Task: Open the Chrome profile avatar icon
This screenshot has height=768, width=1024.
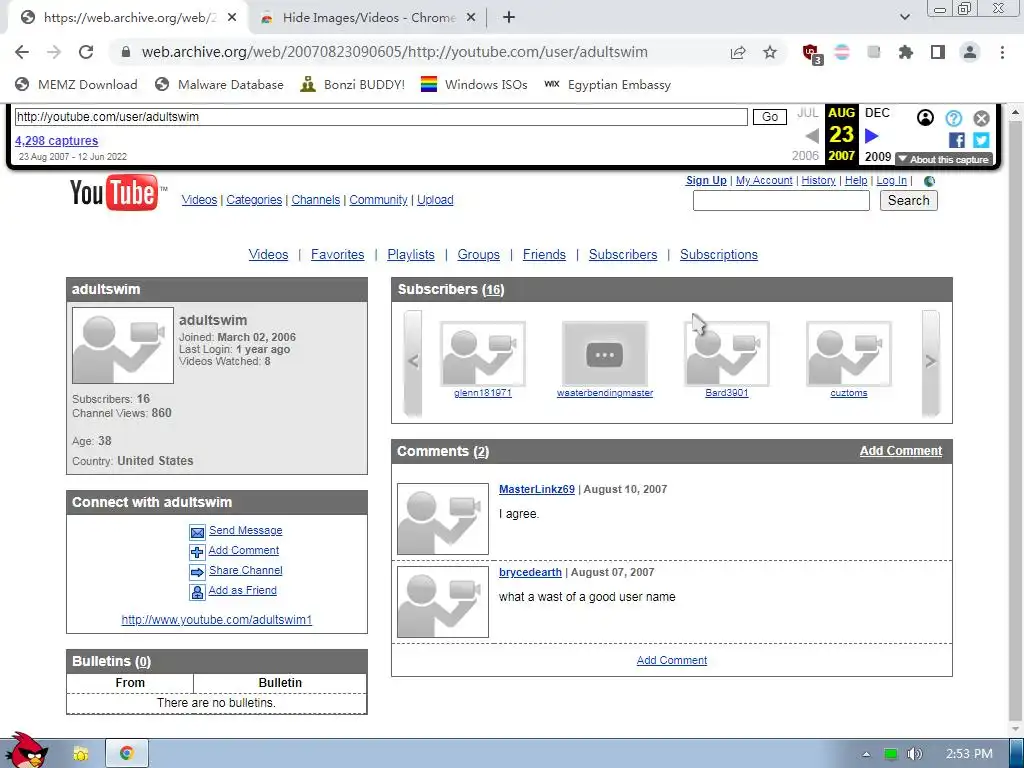Action: click(970, 52)
